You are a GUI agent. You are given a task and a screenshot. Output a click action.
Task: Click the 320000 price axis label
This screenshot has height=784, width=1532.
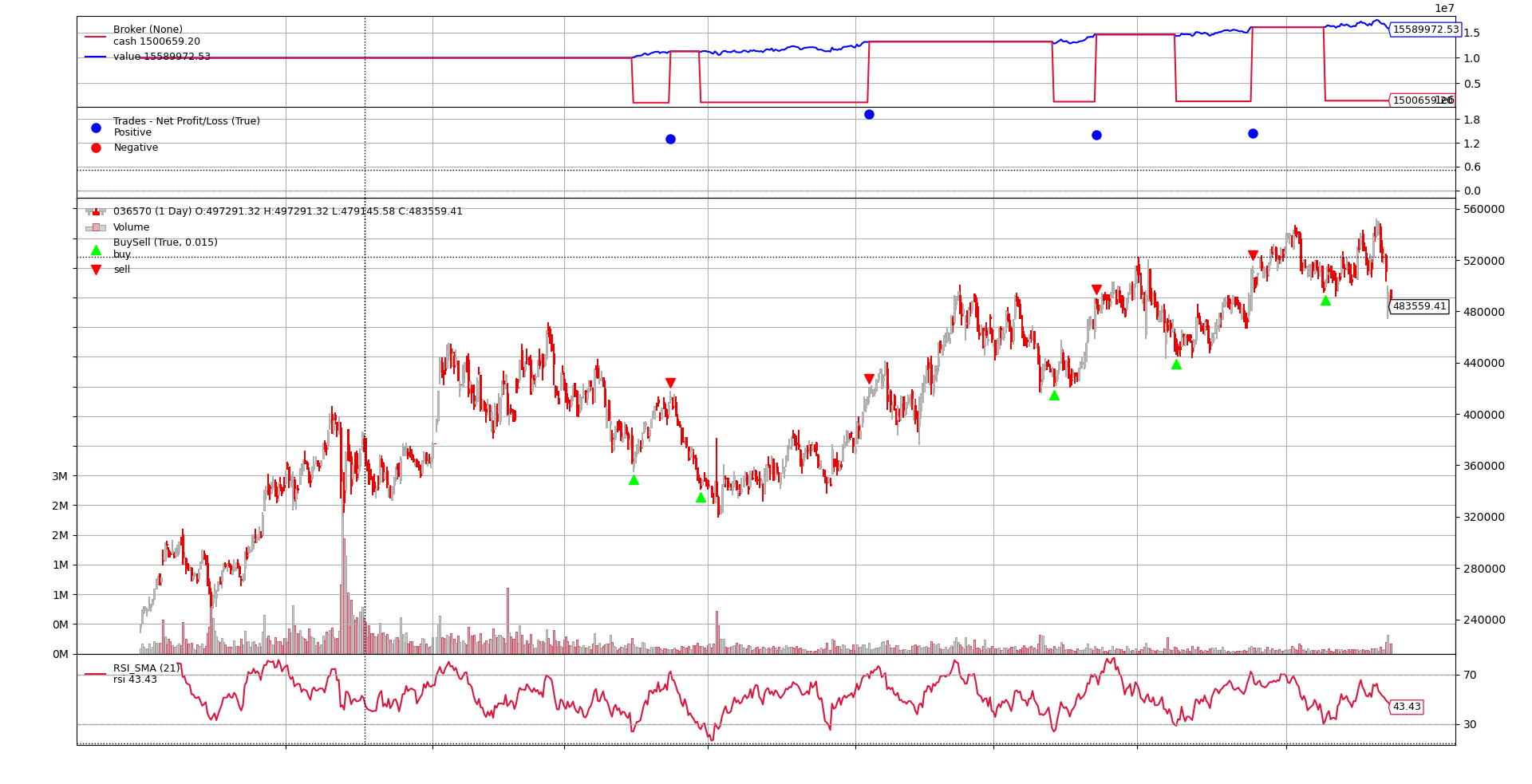click(1484, 517)
